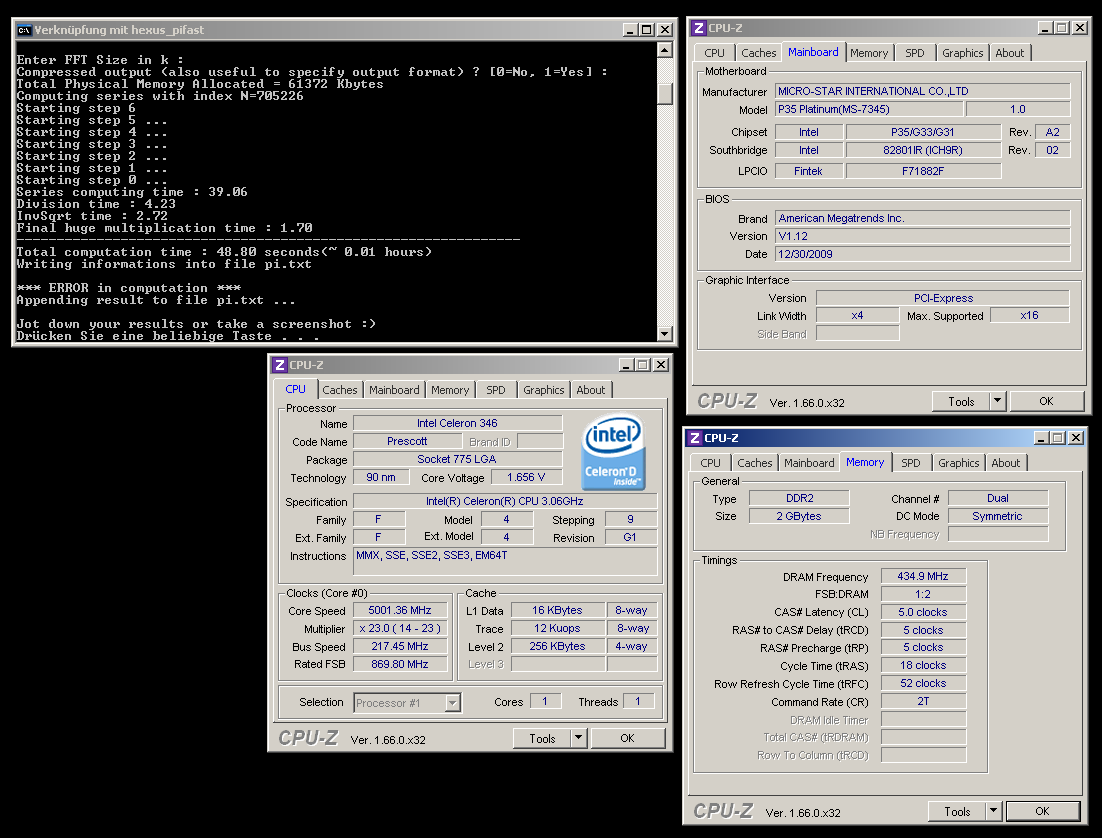This screenshot has height=838, width=1102.
Task: Click the Multiplier value 'x 23.0 ( 14 - 23 )'
Action: [x=399, y=628]
